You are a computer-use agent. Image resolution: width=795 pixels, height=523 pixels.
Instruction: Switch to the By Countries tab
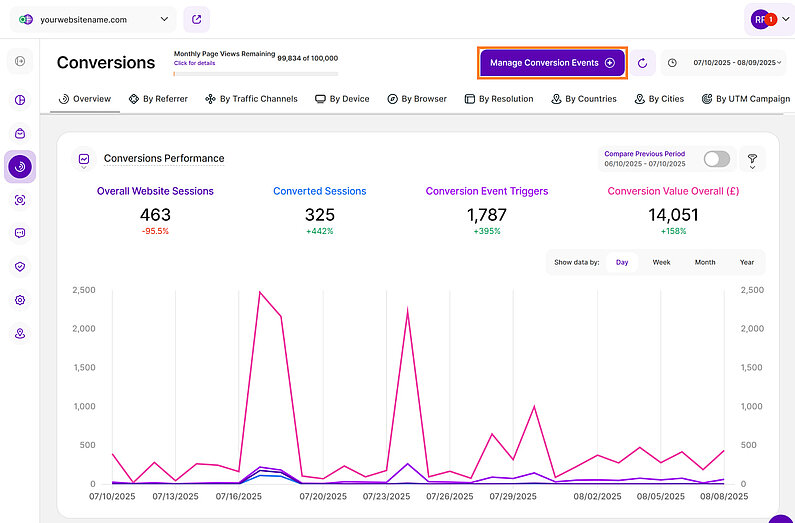coord(583,99)
